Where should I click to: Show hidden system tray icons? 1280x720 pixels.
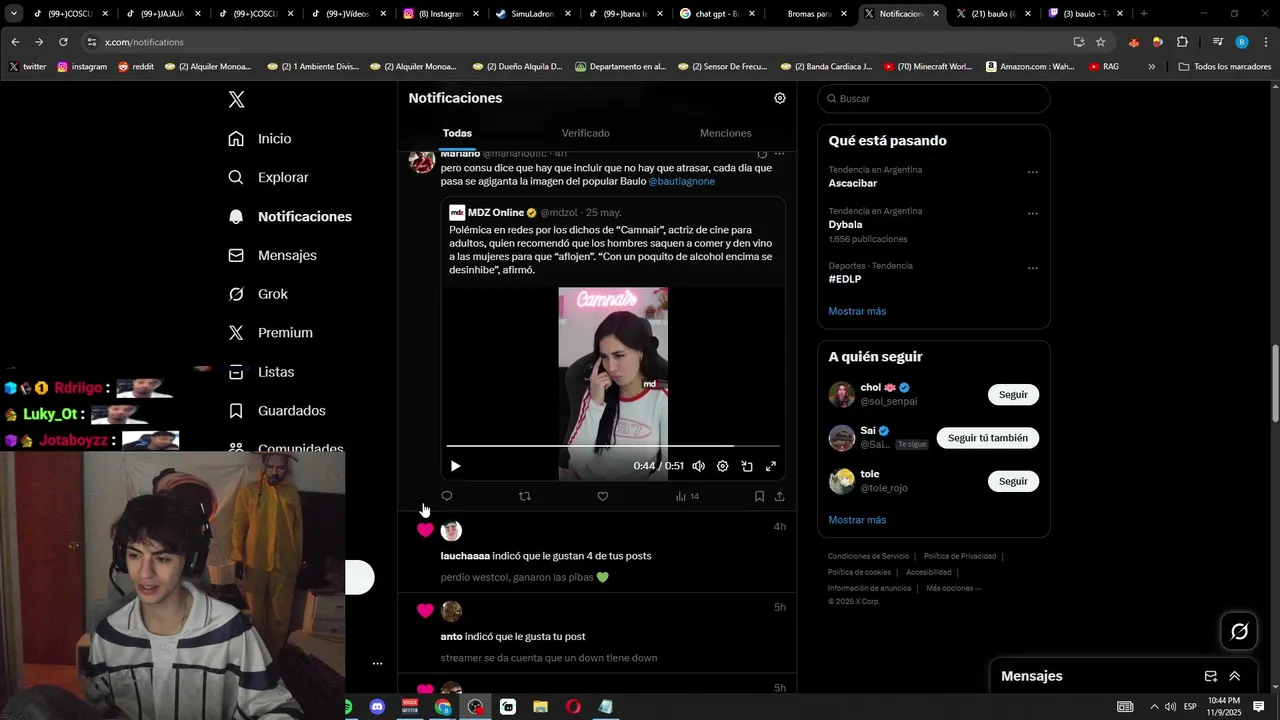tap(1153, 707)
